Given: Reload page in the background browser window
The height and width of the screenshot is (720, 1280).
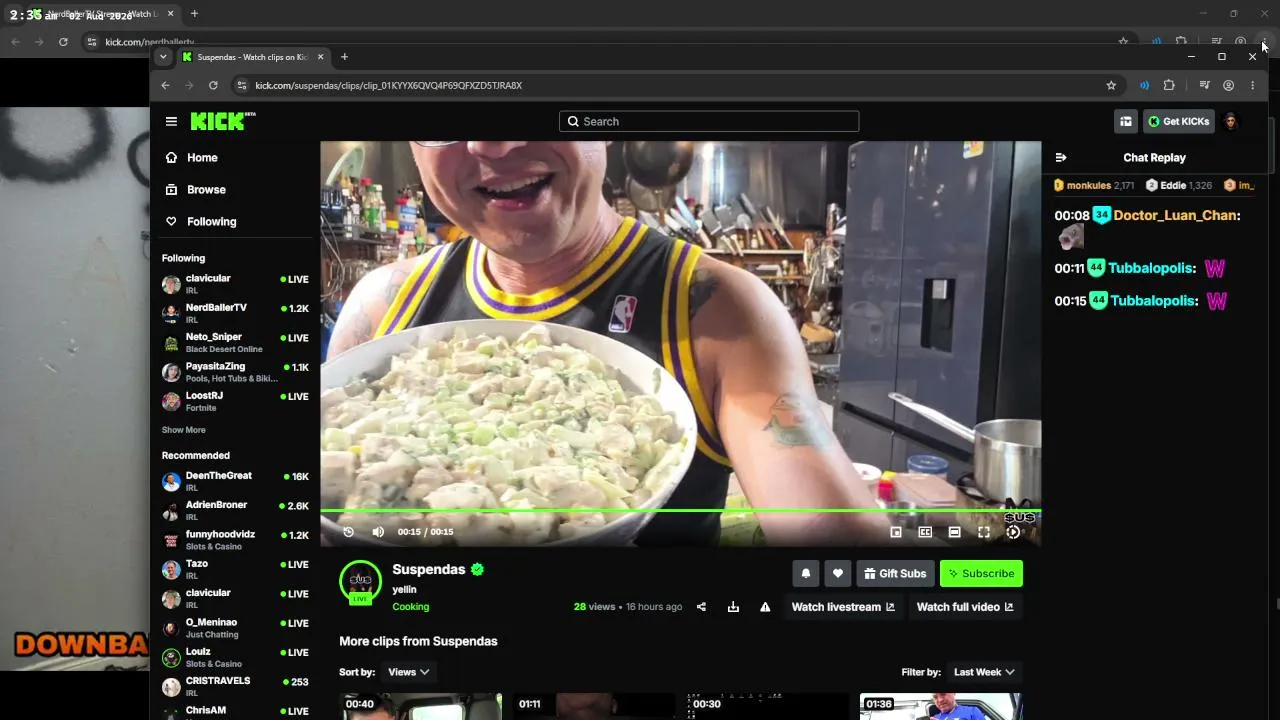Looking at the screenshot, I should pos(63,42).
